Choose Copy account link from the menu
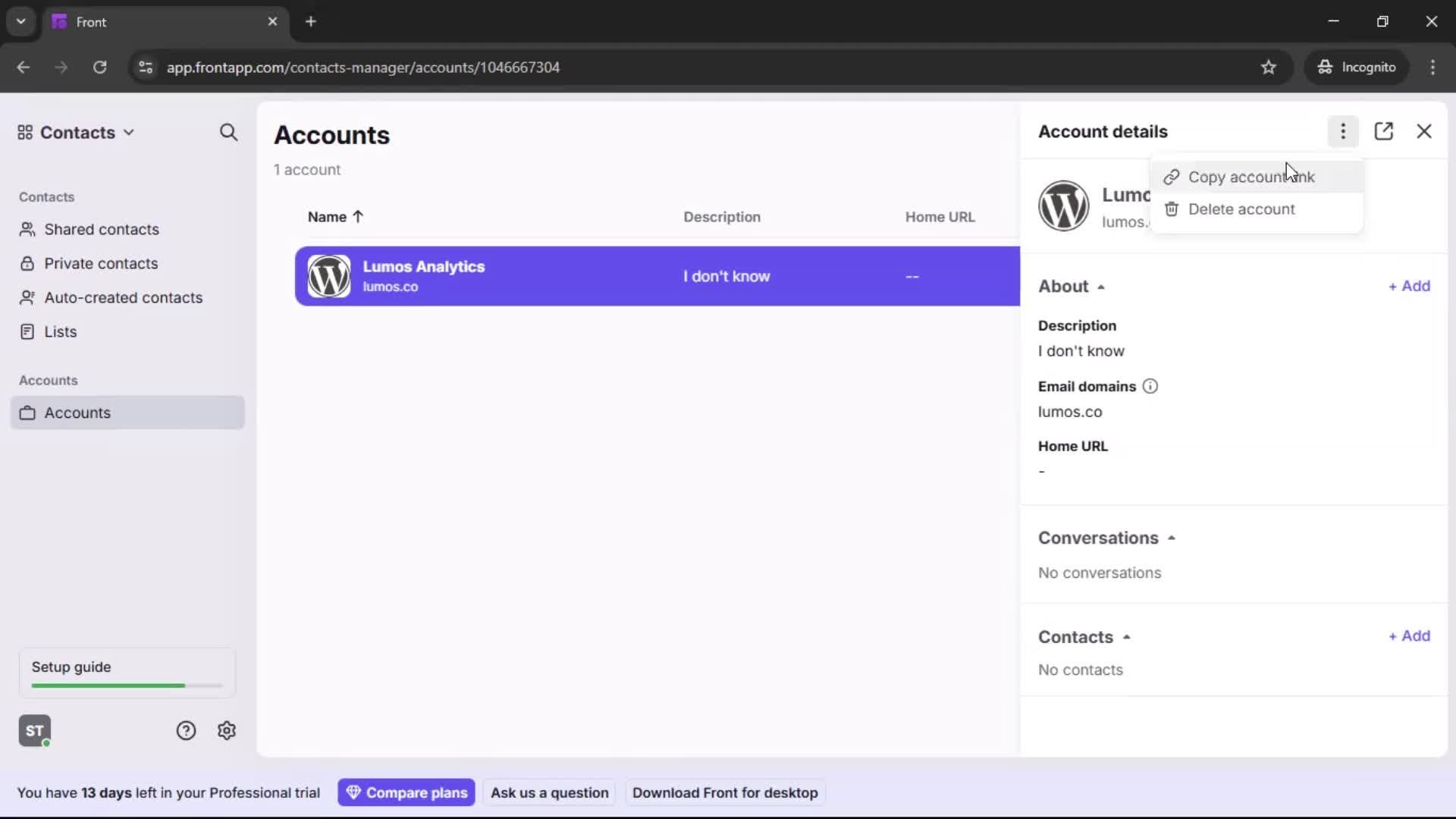Image resolution: width=1456 pixels, height=819 pixels. [x=1251, y=177]
